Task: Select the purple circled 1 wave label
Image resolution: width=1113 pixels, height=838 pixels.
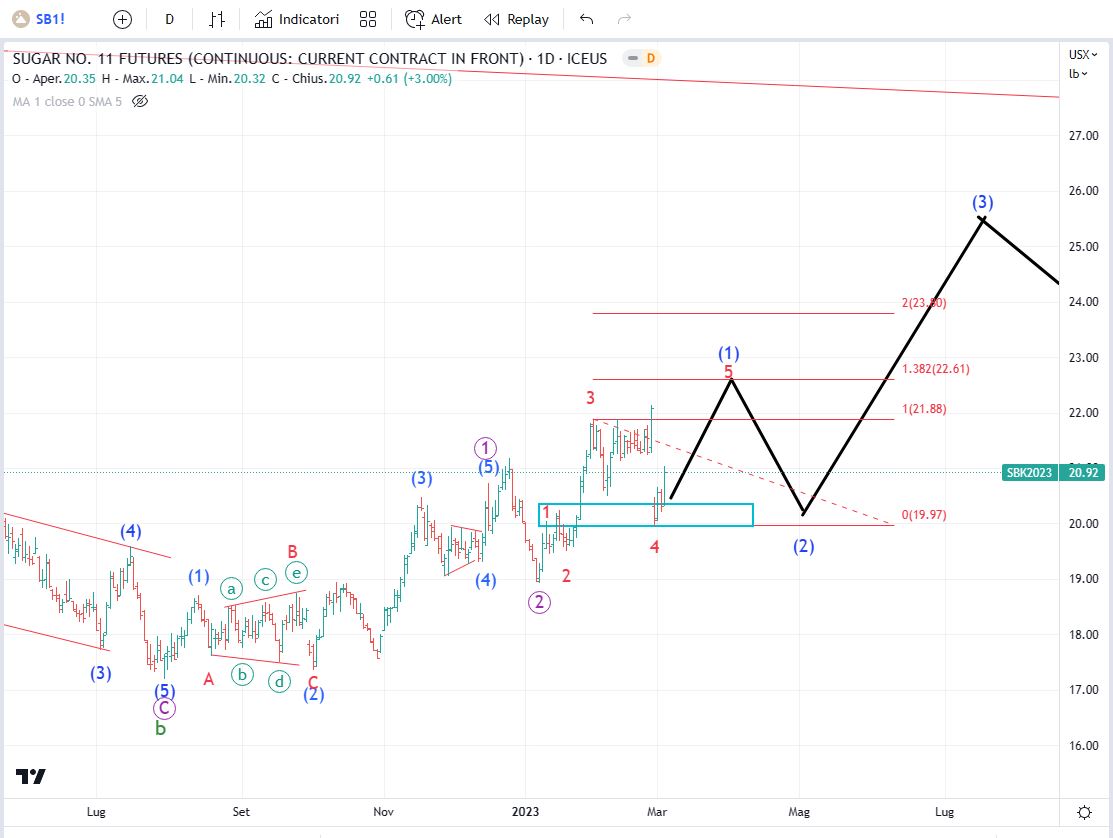Action: [485, 448]
